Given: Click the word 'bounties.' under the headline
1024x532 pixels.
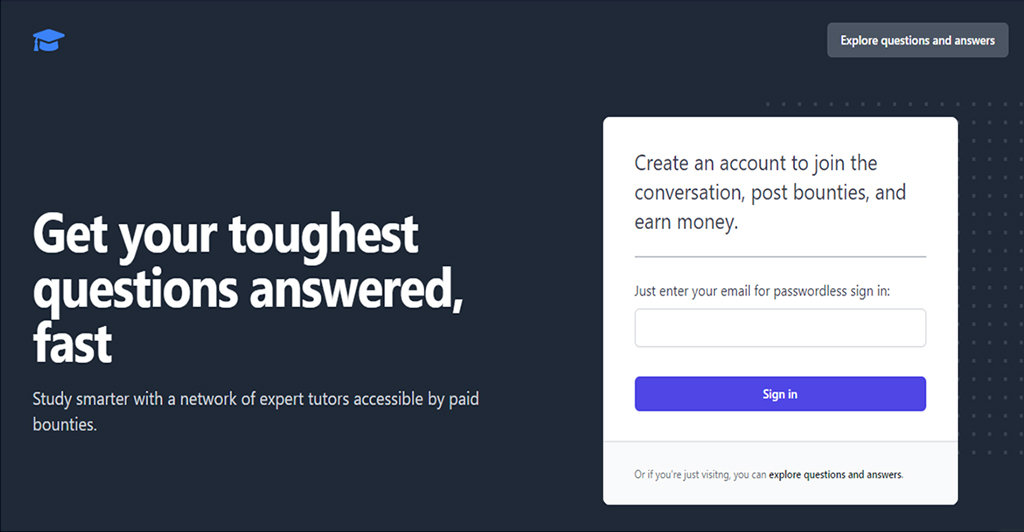Looking at the screenshot, I should pyautogui.click(x=65, y=424).
